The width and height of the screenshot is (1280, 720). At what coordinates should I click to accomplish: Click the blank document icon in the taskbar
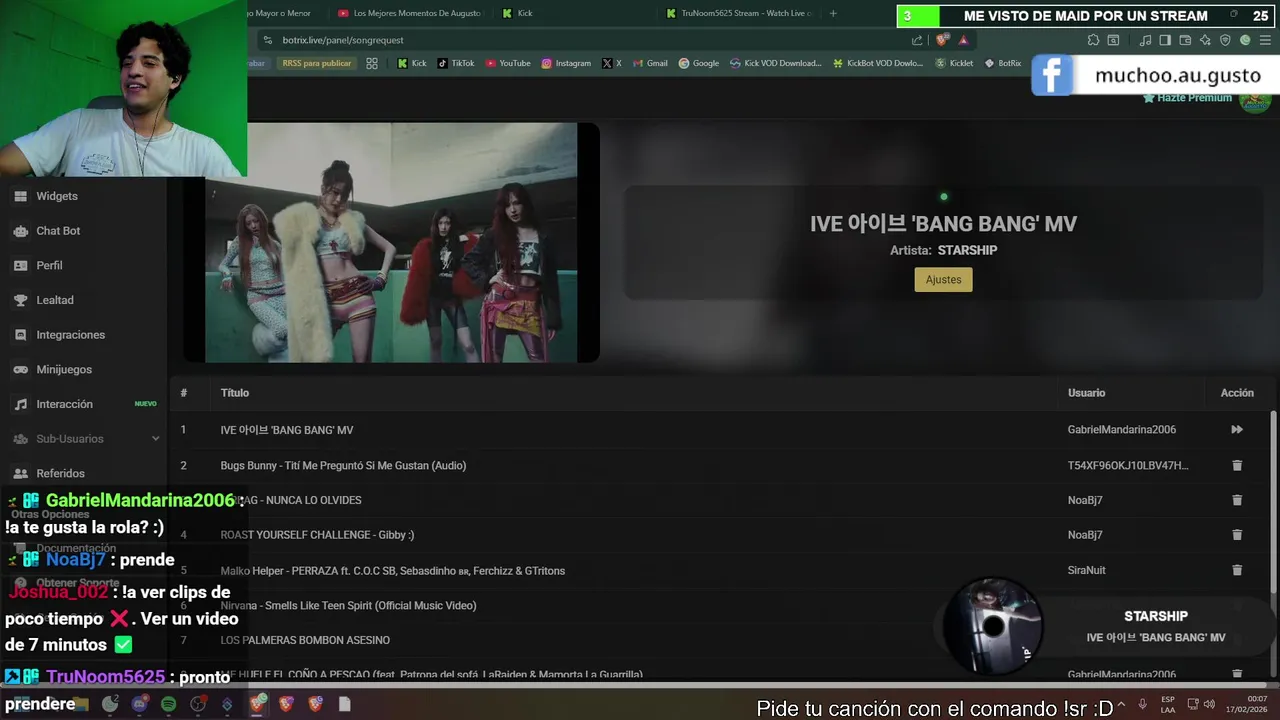pyautogui.click(x=345, y=704)
